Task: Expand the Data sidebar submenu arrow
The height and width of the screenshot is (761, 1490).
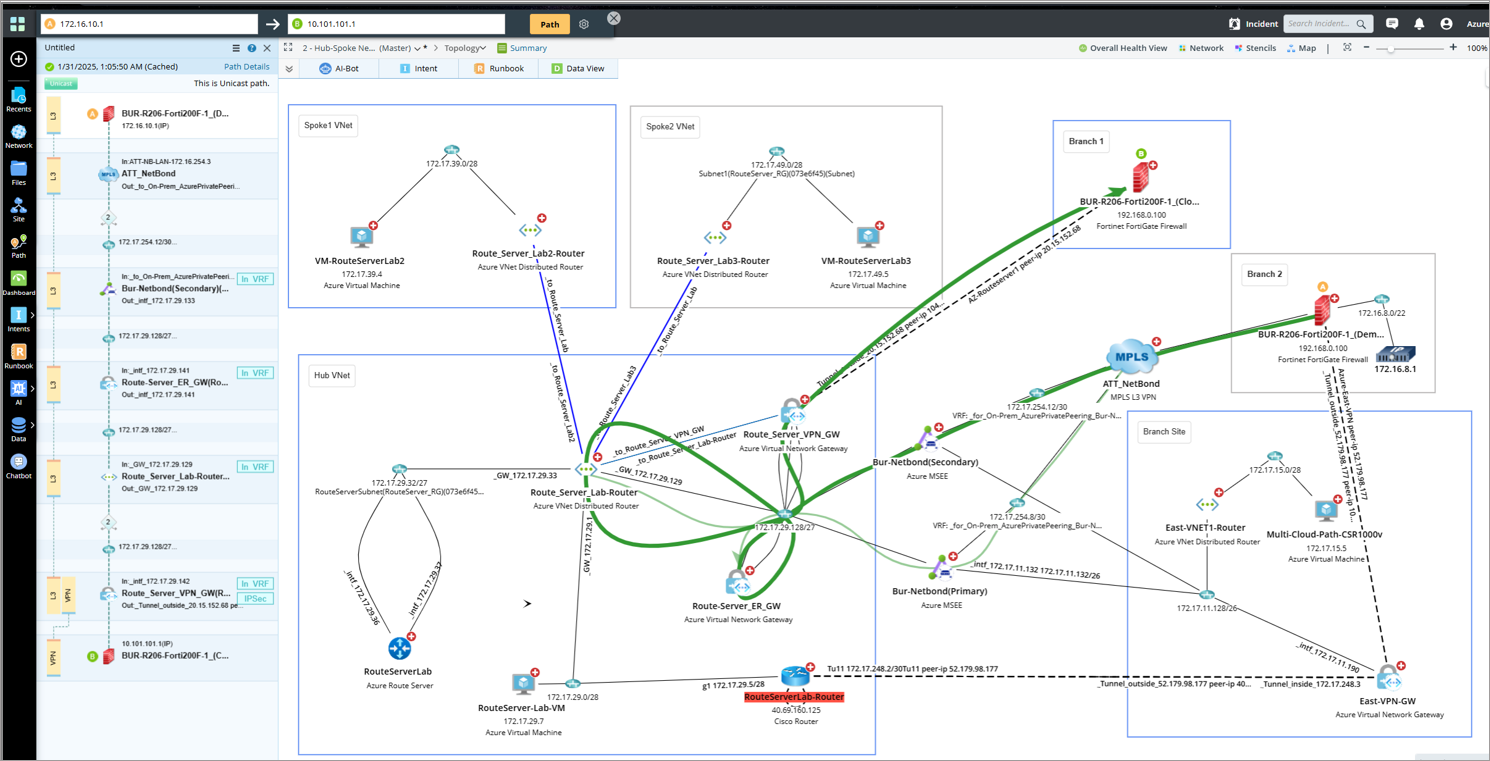Action: coord(32,425)
